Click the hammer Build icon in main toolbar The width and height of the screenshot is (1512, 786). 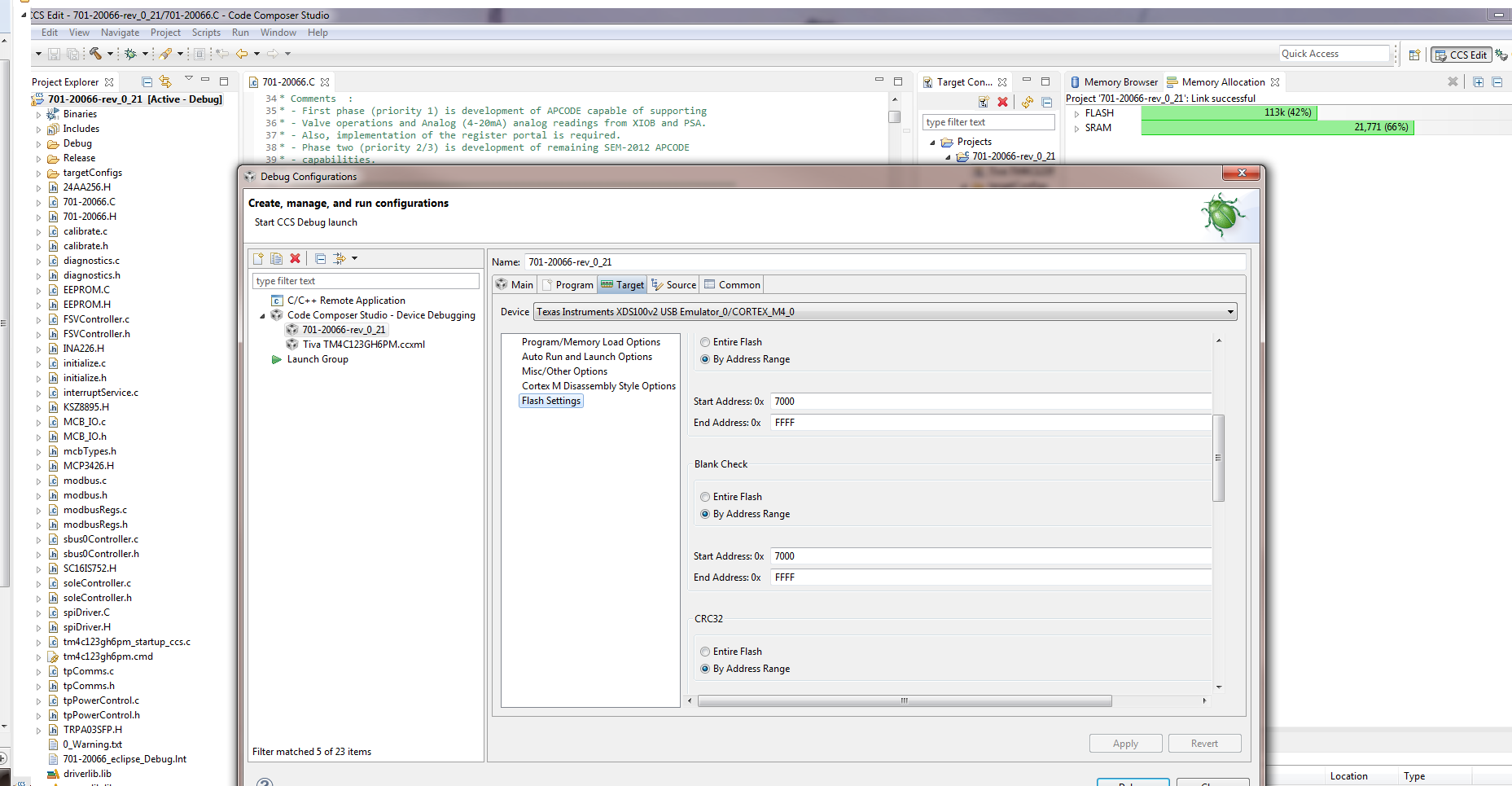(95, 54)
